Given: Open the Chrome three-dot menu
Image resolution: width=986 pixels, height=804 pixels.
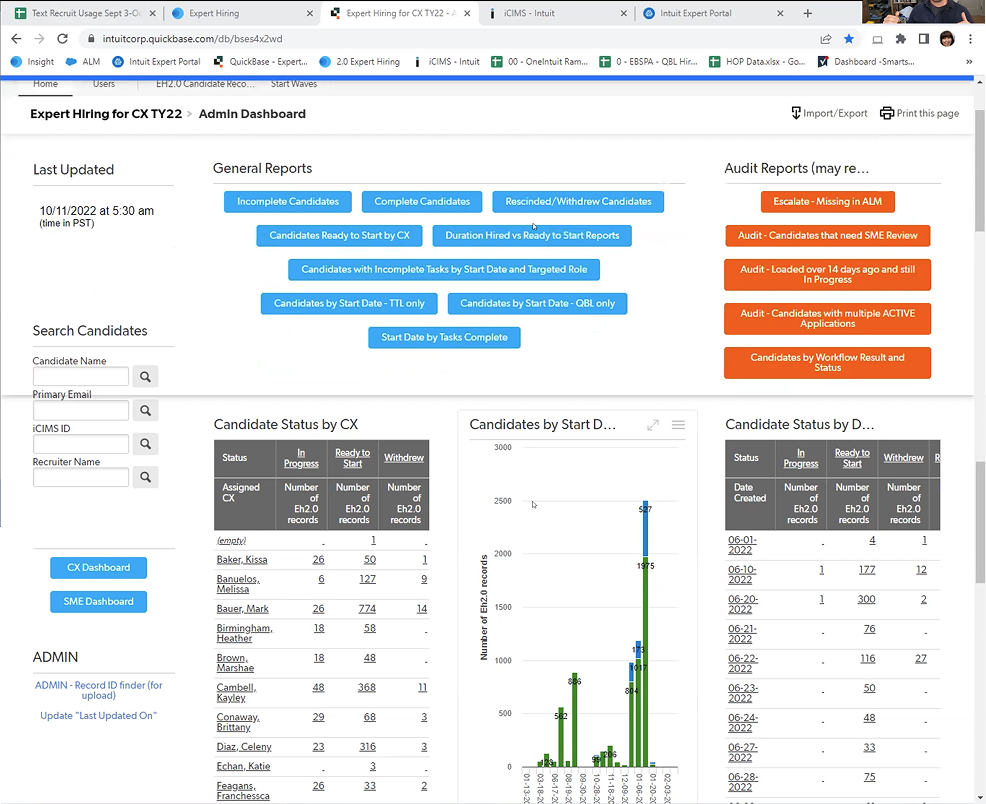Looking at the screenshot, I should [x=970, y=39].
